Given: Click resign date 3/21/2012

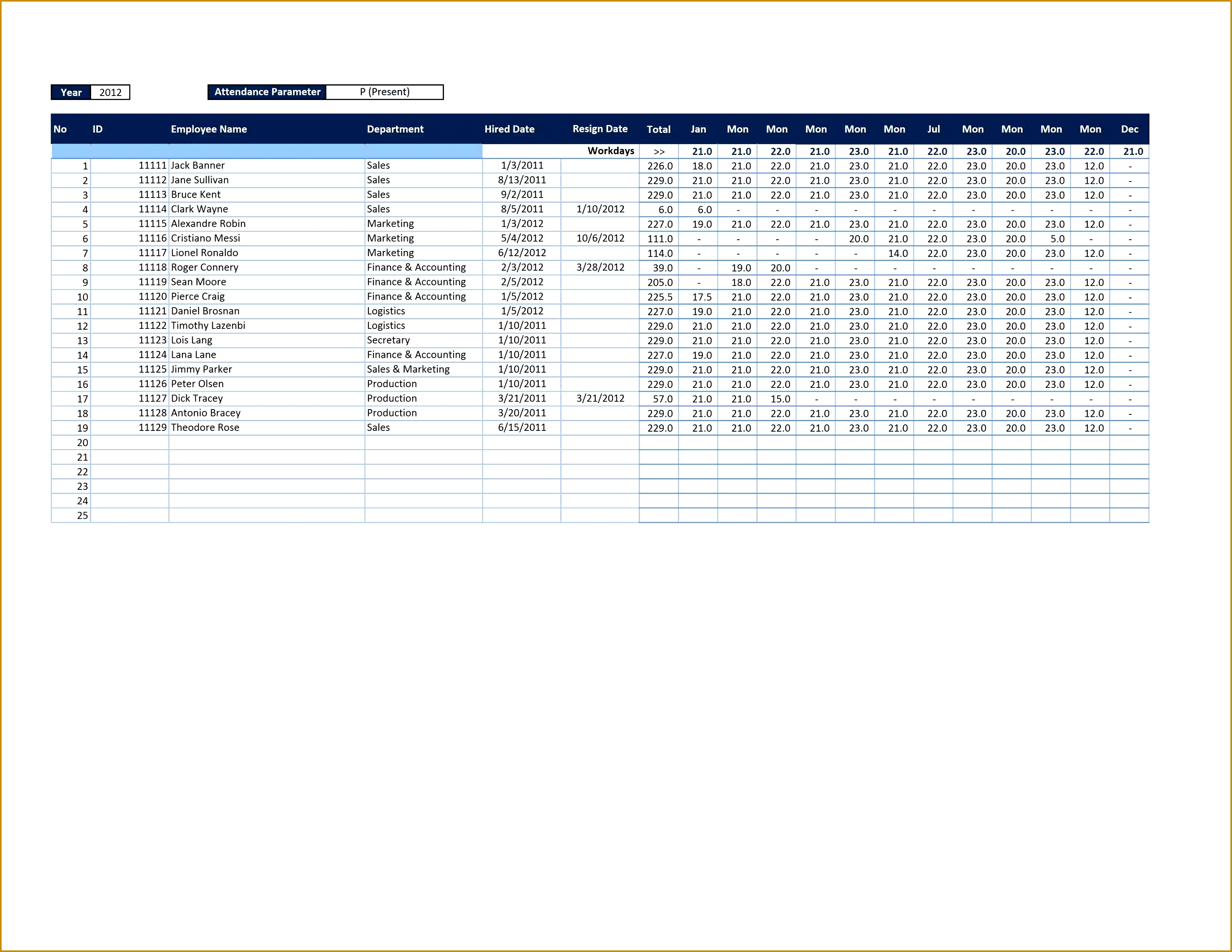Looking at the screenshot, I should (600, 398).
